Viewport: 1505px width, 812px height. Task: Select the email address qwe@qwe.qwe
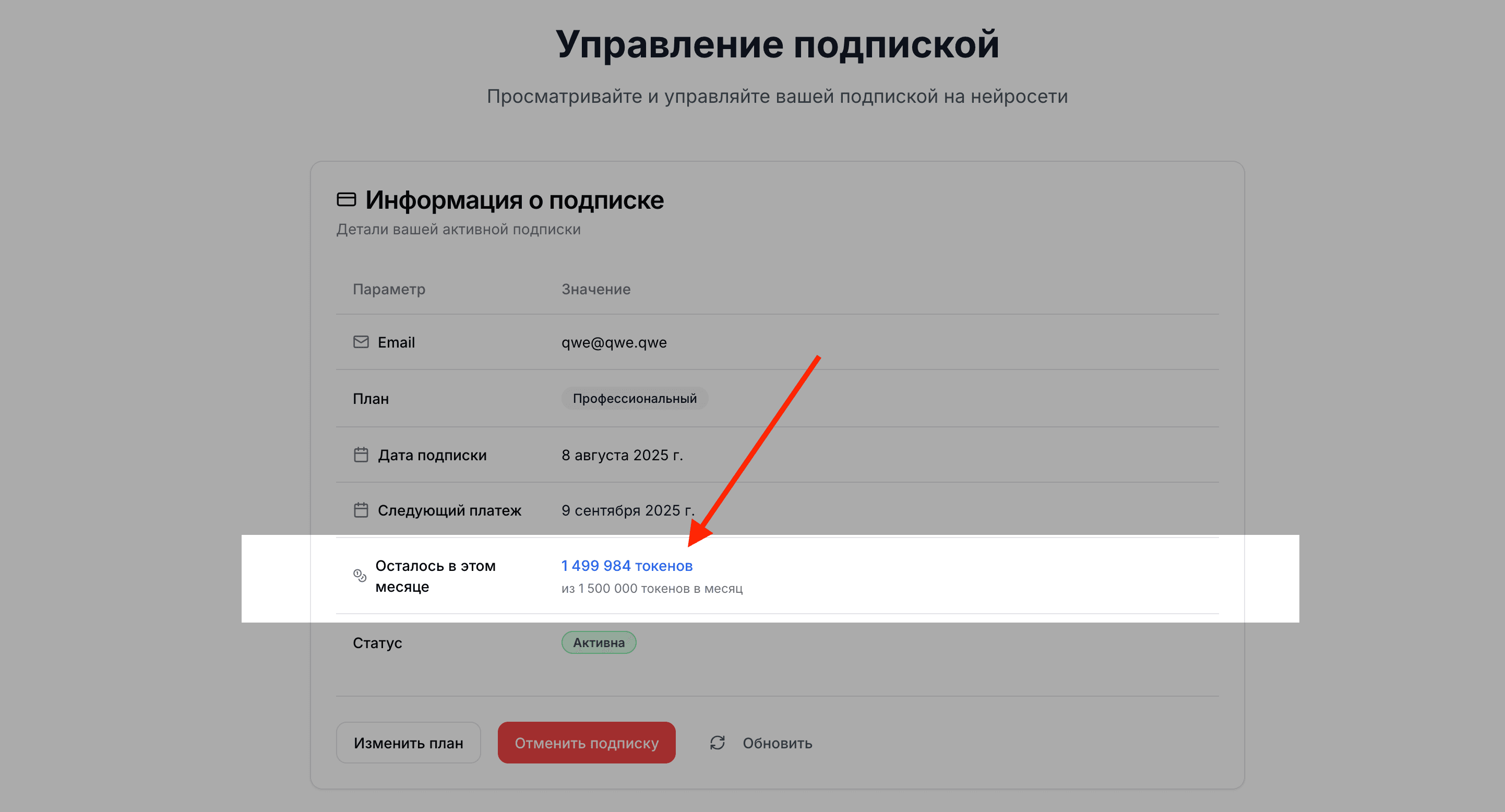click(x=614, y=342)
